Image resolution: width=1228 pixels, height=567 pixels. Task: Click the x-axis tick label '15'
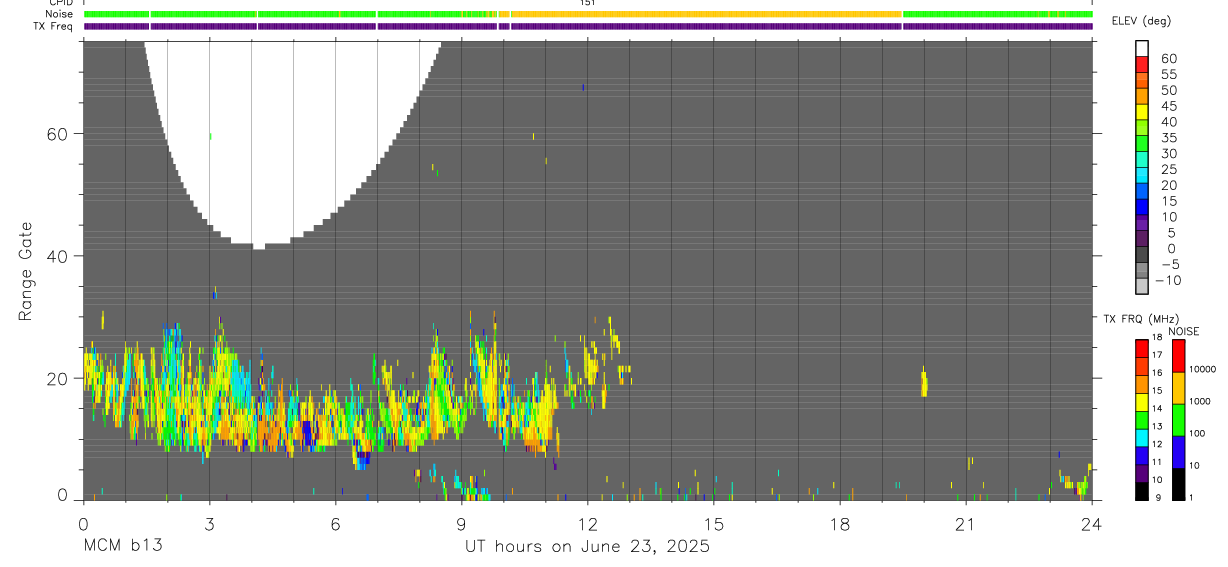pyautogui.click(x=713, y=524)
